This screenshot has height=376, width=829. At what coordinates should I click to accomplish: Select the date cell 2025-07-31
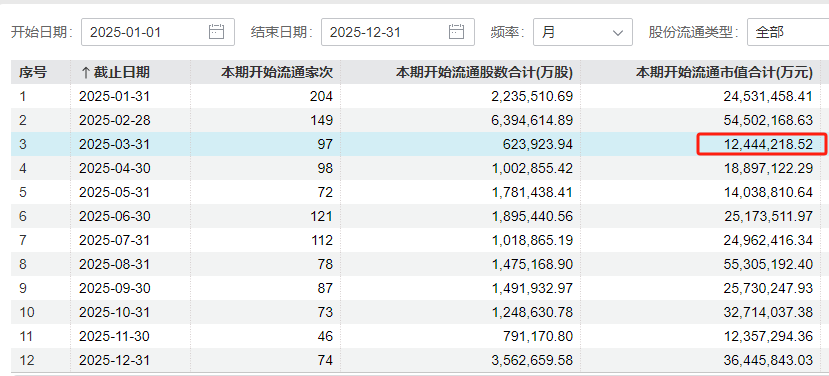click(115, 240)
